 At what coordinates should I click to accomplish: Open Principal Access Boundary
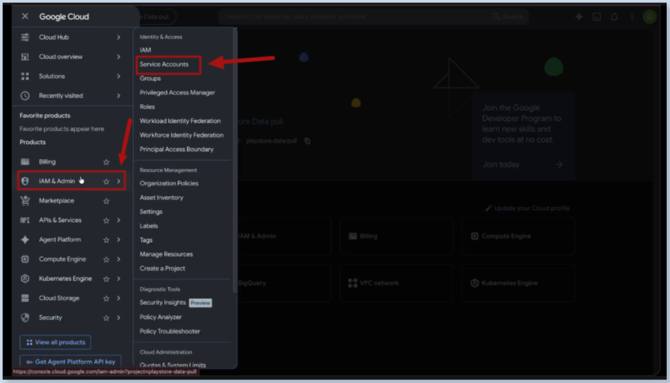click(x=176, y=149)
